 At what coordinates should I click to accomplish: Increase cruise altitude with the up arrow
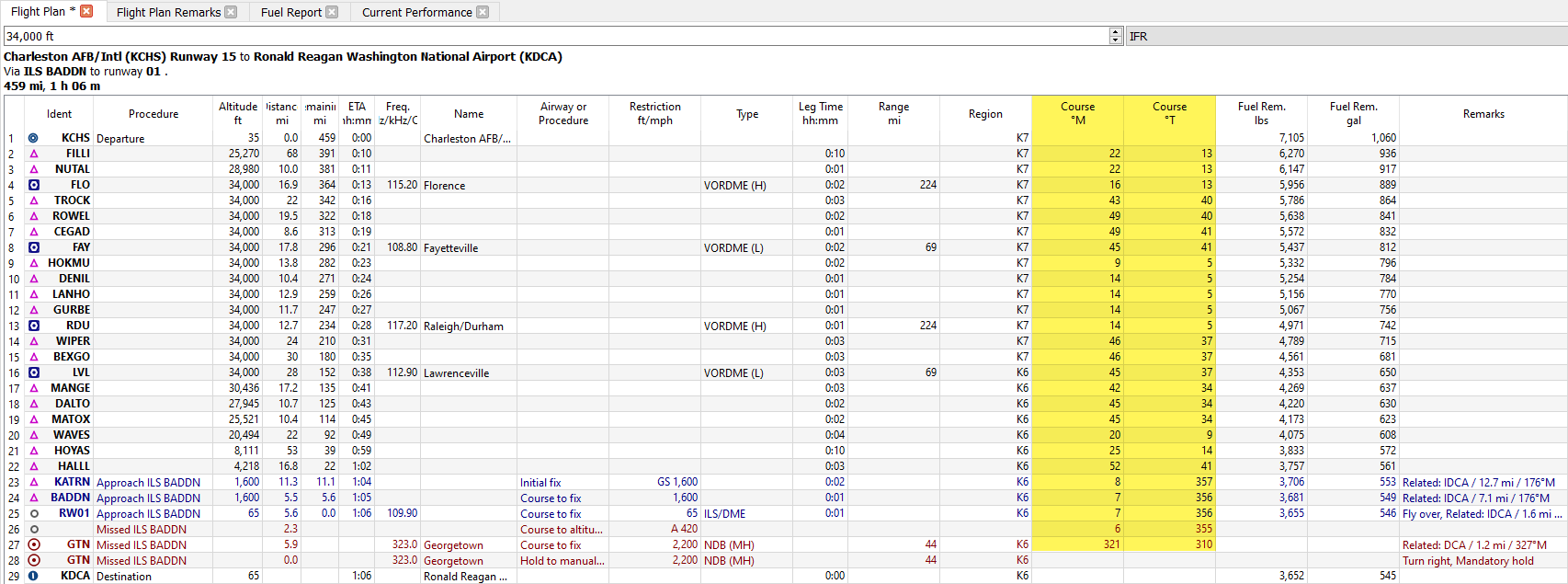[x=1116, y=32]
